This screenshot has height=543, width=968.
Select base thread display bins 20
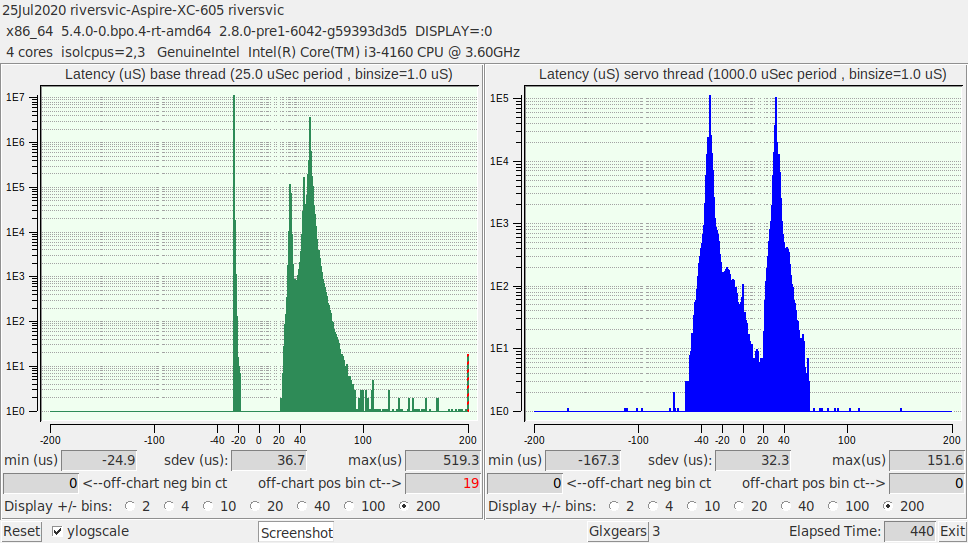[255, 506]
